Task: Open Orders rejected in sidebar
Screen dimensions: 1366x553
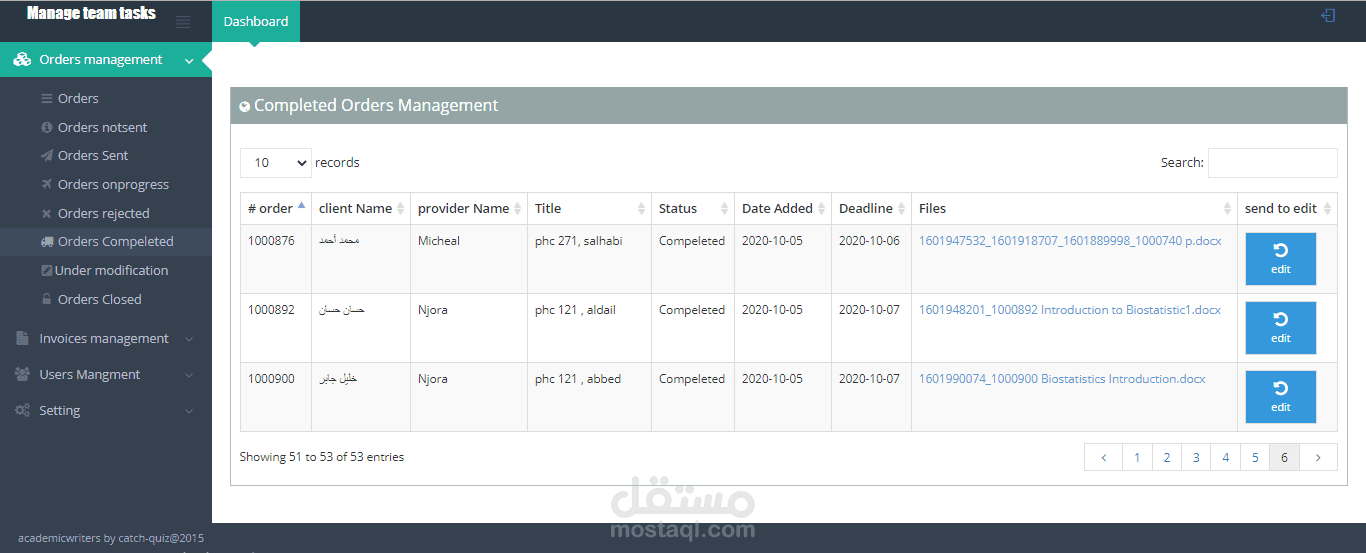Action: pyautogui.click(x=104, y=213)
